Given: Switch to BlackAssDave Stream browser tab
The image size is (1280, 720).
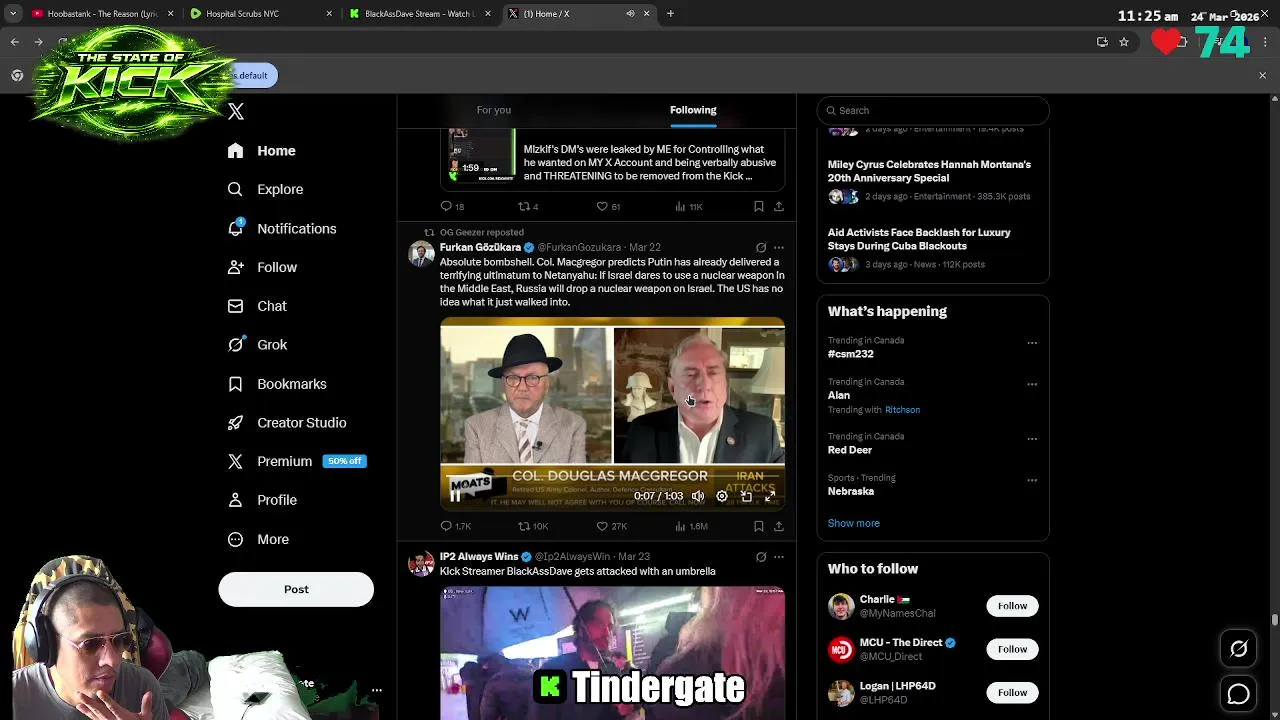Looking at the screenshot, I should pos(420,14).
